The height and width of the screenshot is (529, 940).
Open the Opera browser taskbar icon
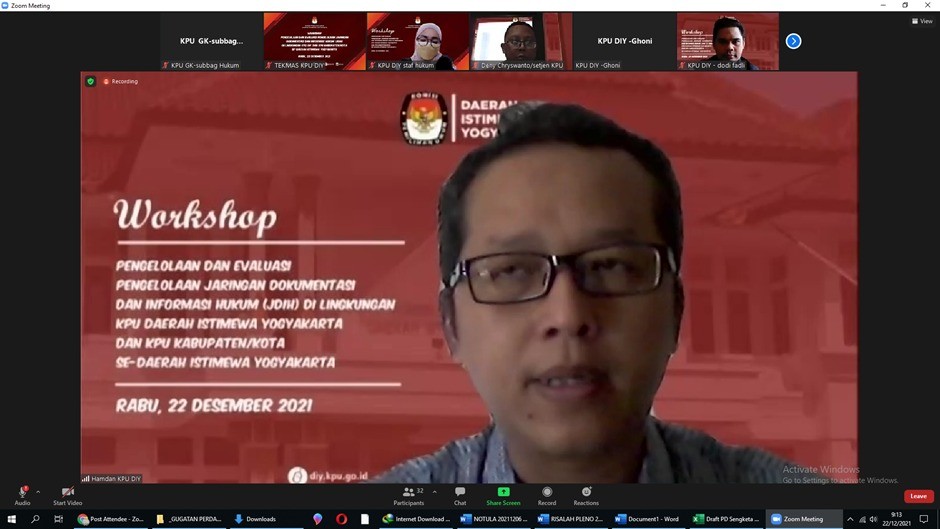click(342, 519)
